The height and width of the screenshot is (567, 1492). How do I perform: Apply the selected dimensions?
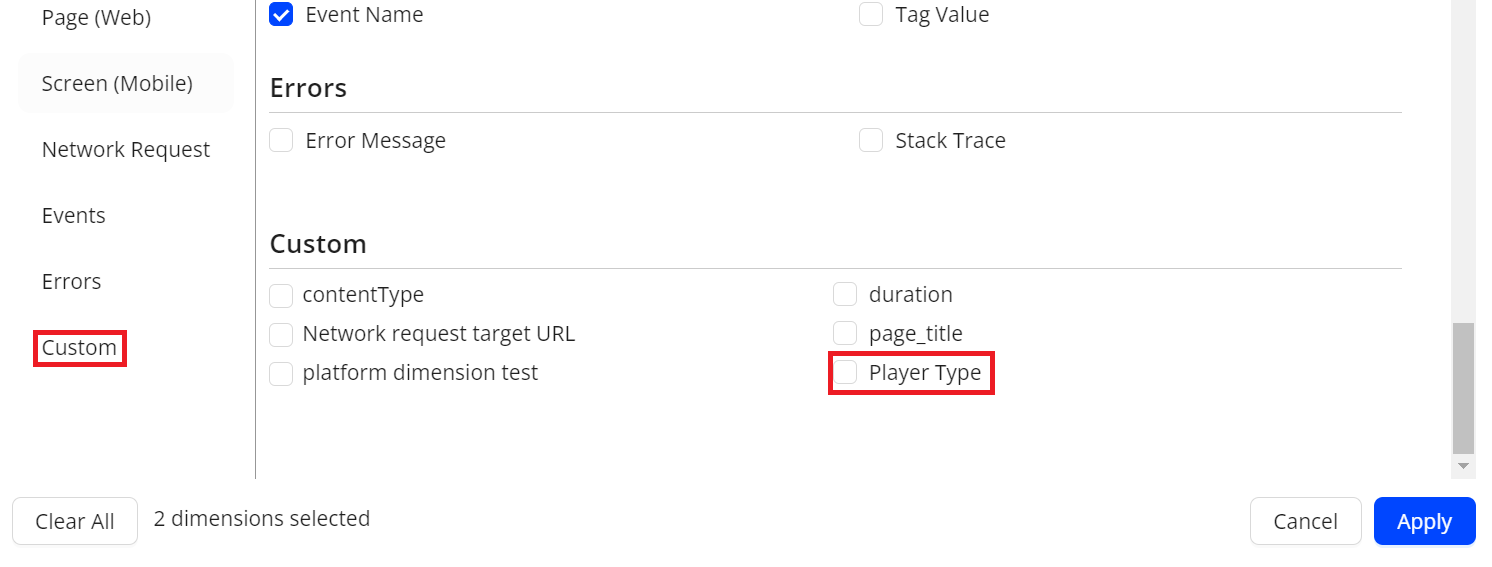(1424, 521)
